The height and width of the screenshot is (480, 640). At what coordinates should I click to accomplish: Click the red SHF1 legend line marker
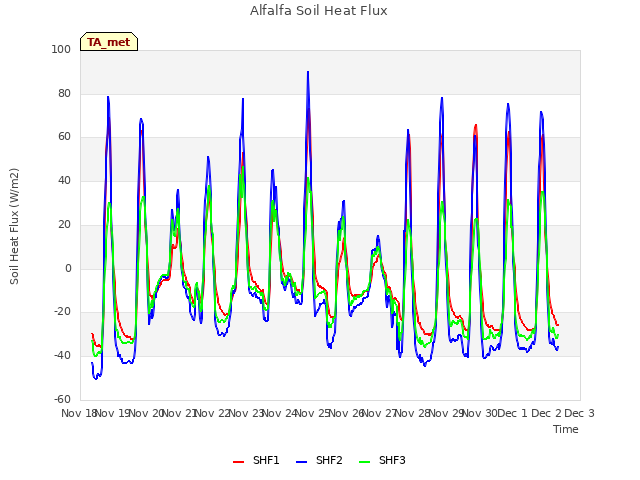coord(238,462)
